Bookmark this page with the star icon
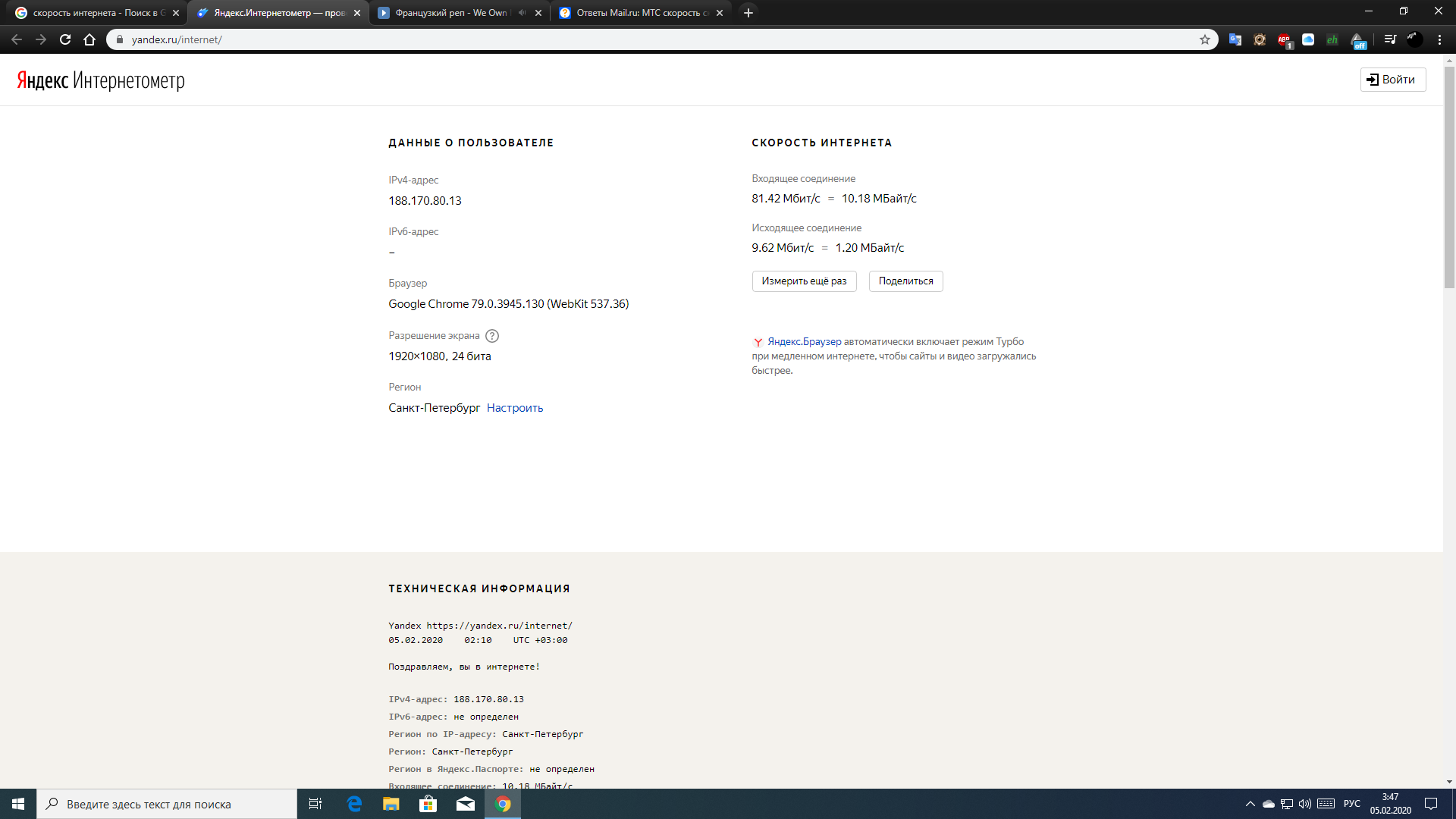The height and width of the screenshot is (819, 1456). point(1204,39)
